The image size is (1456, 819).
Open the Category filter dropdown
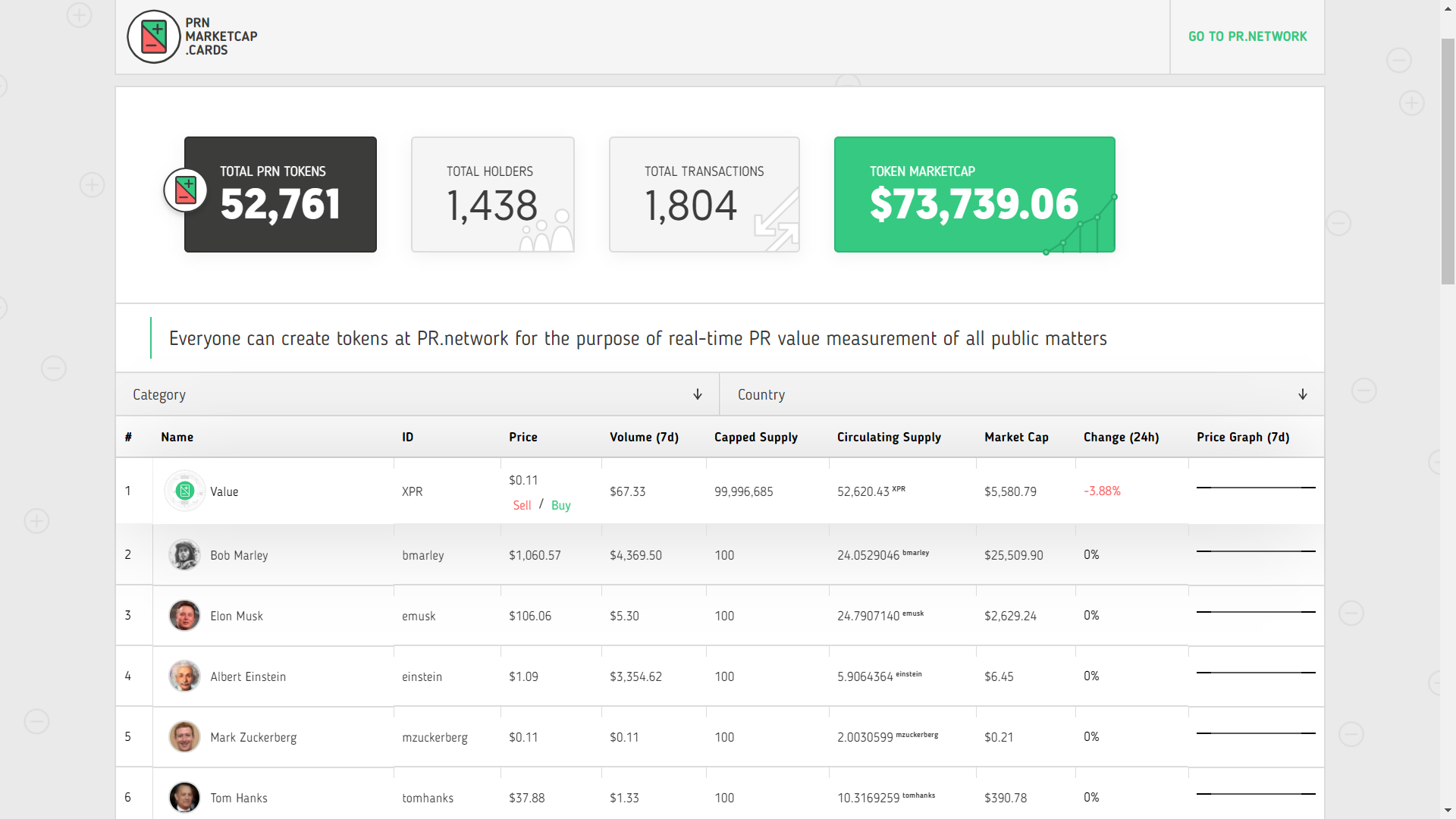pos(417,394)
